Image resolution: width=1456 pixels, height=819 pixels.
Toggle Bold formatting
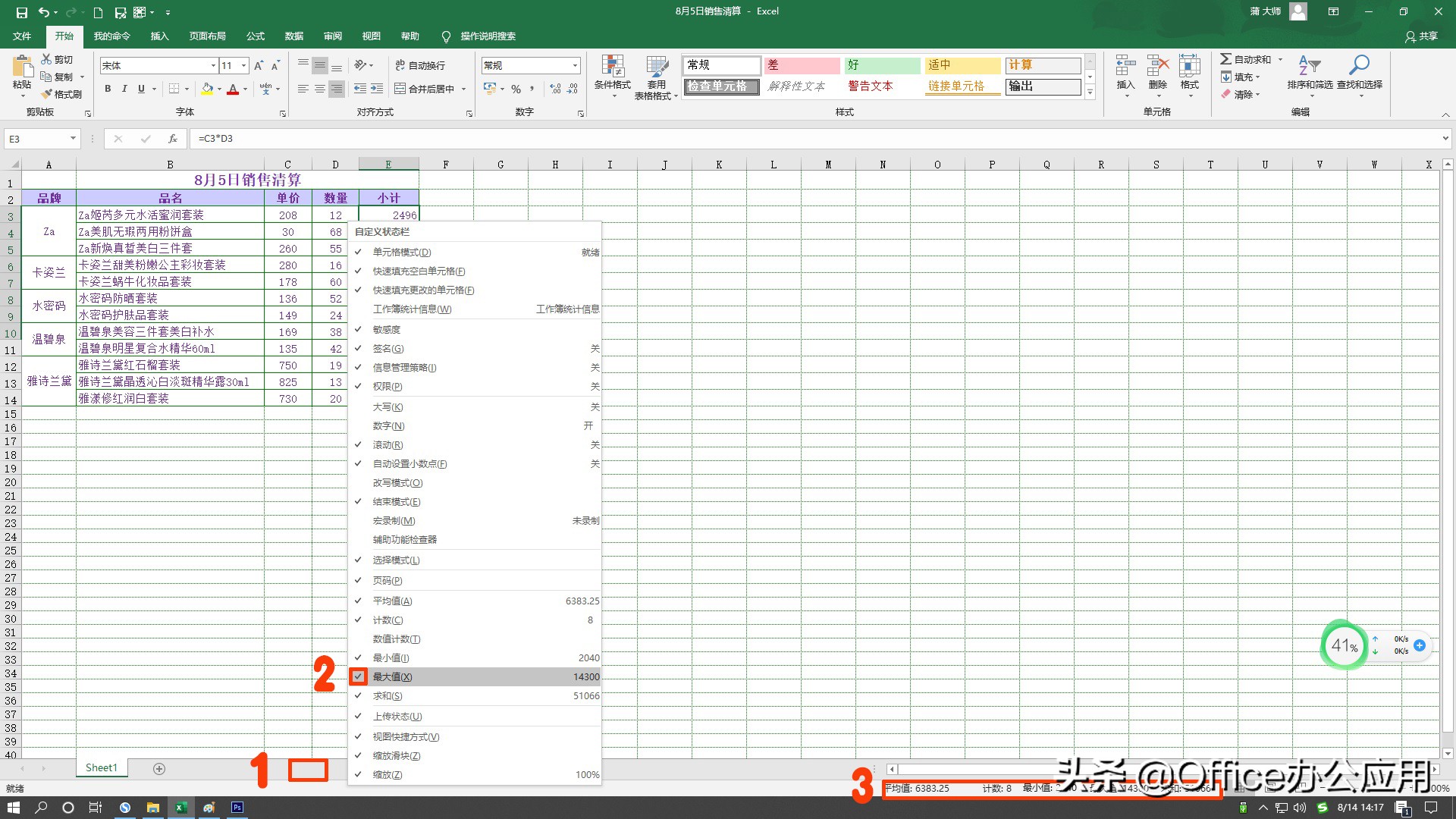(108, 89)
